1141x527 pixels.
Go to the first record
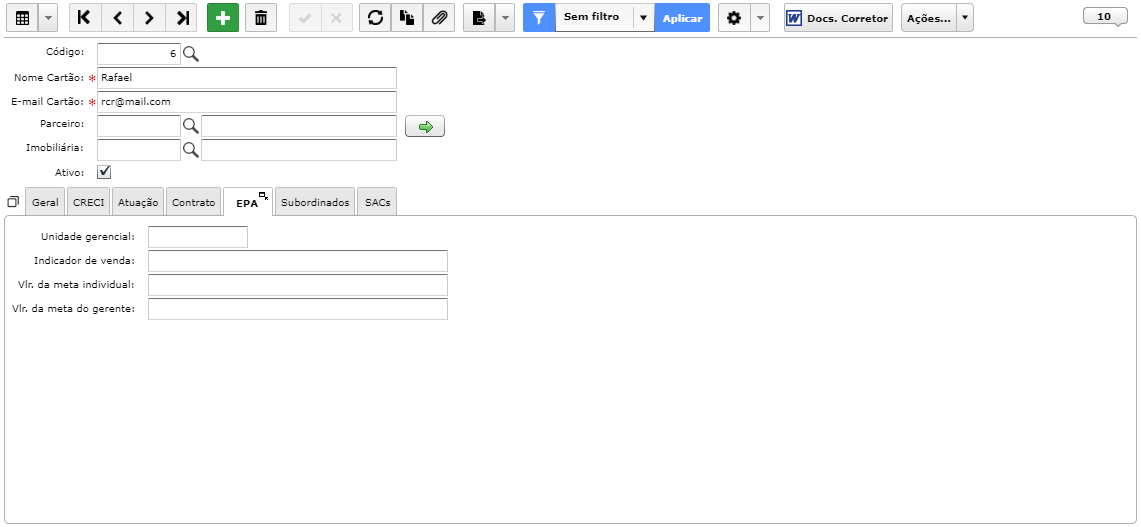[x=85, y=18]
